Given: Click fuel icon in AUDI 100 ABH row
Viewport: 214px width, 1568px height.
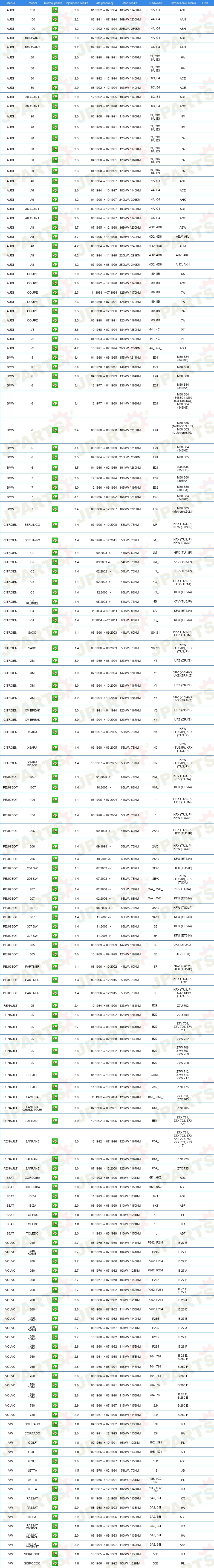Looking at the screenshot, I should click(55, 29).
